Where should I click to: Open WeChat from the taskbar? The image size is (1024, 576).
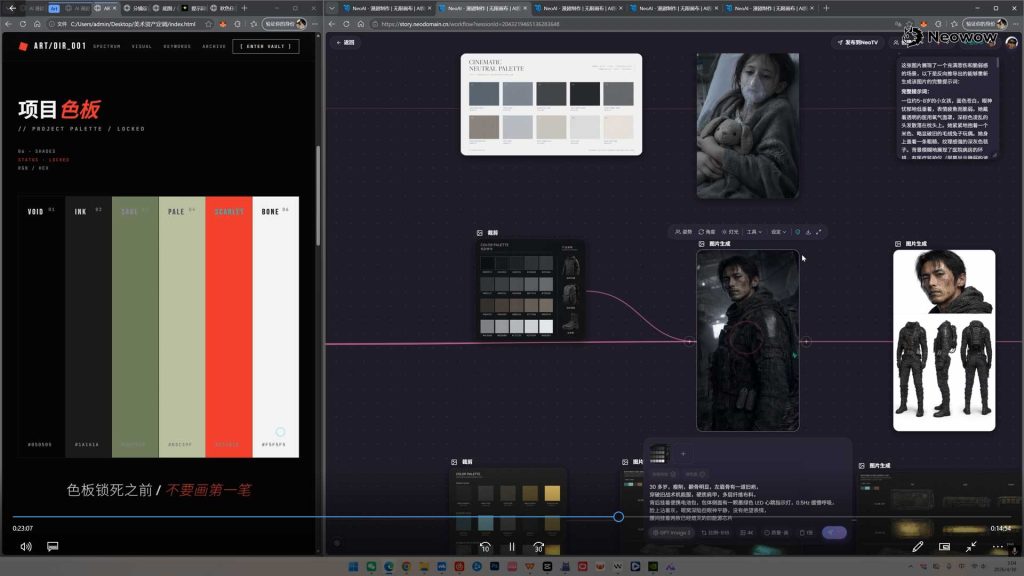click(x=371, y=566)
